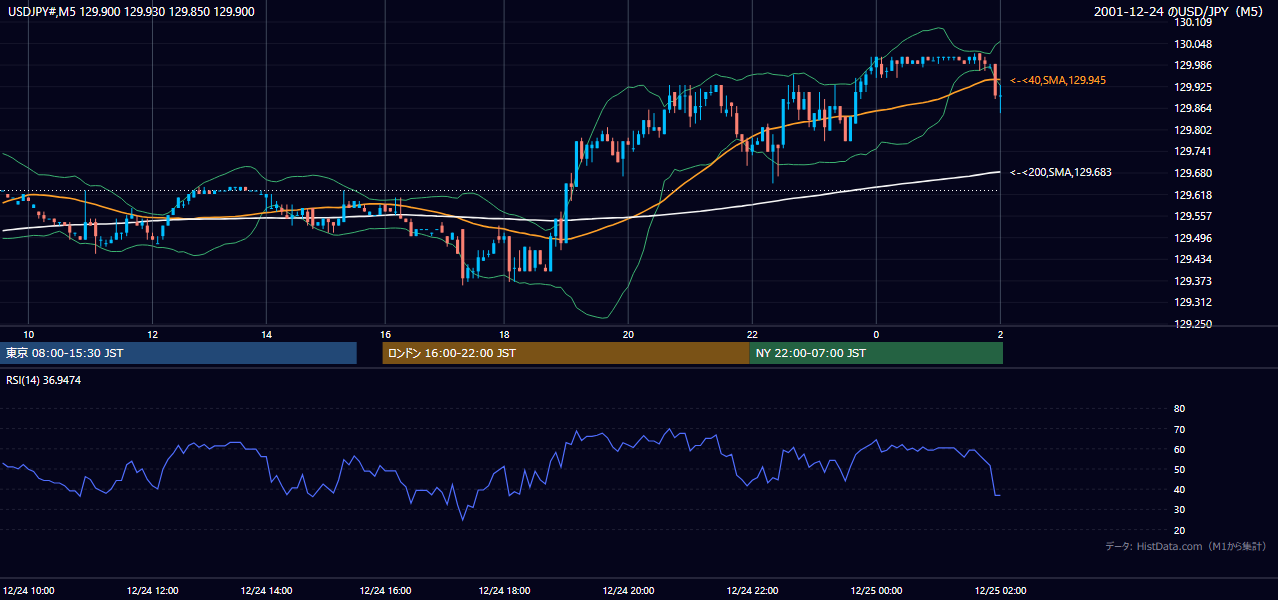
Task: Click the 12/24 16:00 date label
Action: coord(385,592)
